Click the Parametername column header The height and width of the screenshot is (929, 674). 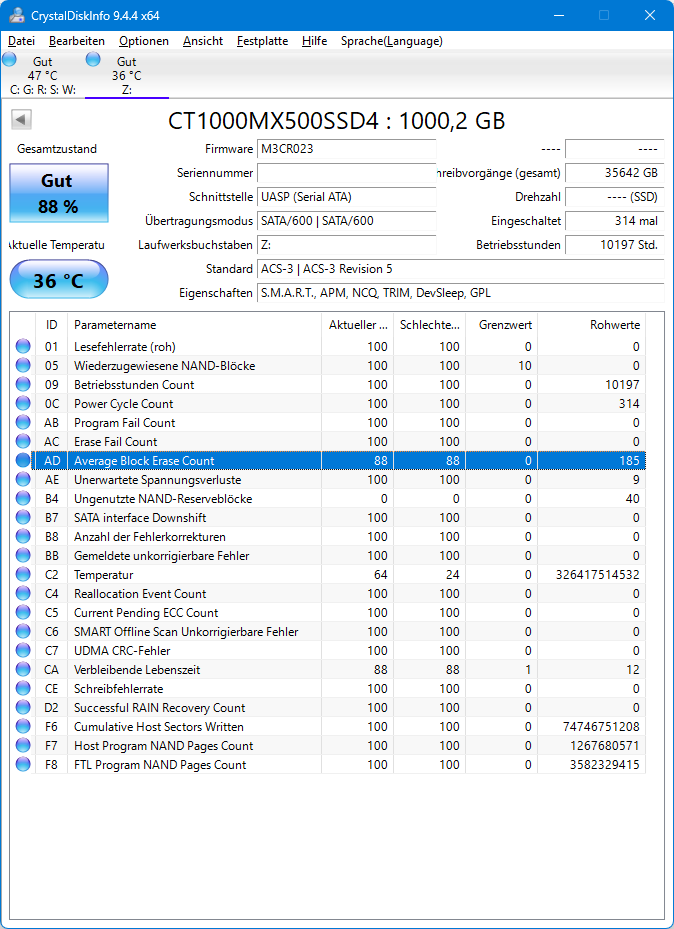[194, 325]
